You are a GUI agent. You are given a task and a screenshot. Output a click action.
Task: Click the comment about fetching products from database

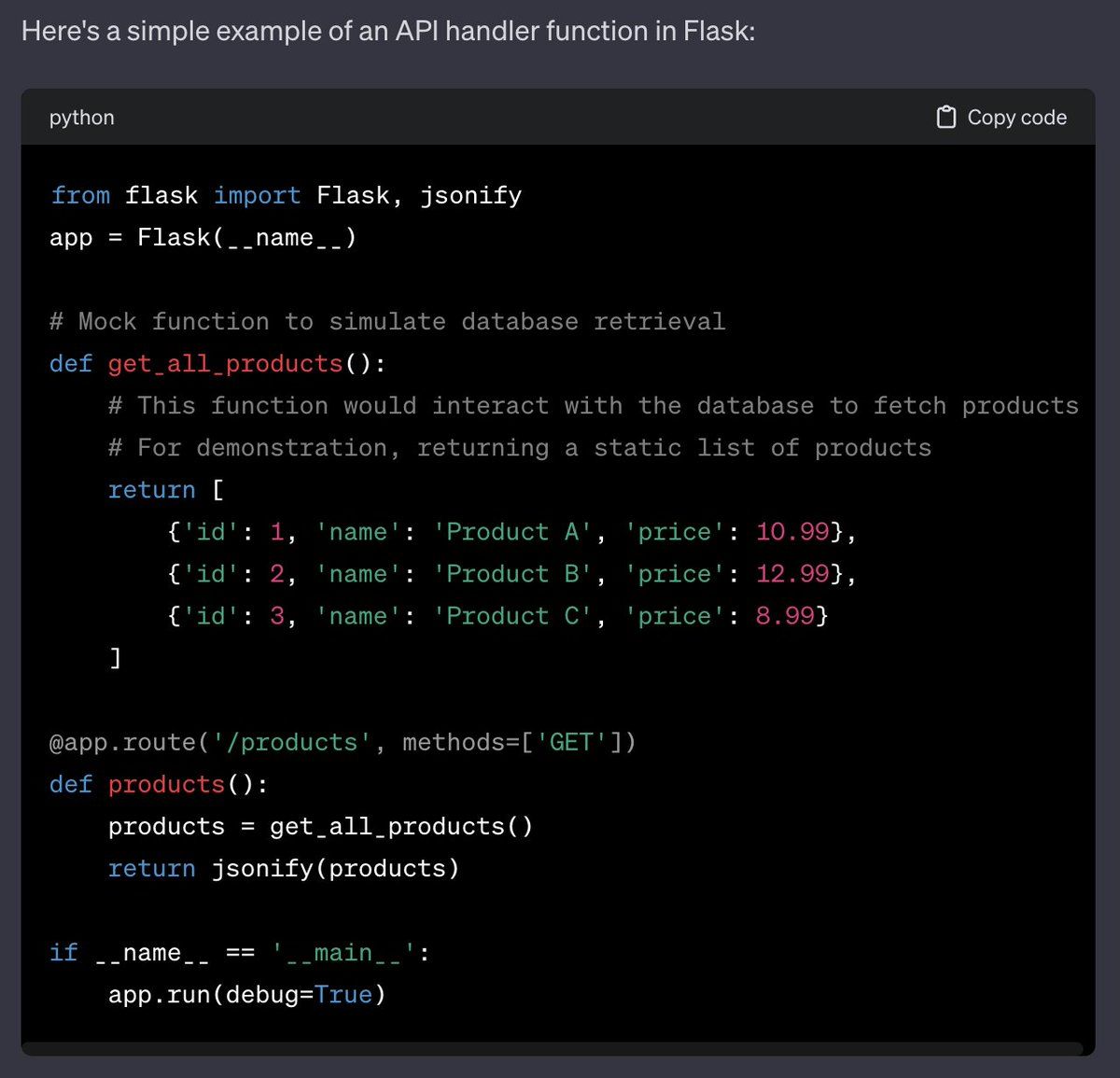593,406
